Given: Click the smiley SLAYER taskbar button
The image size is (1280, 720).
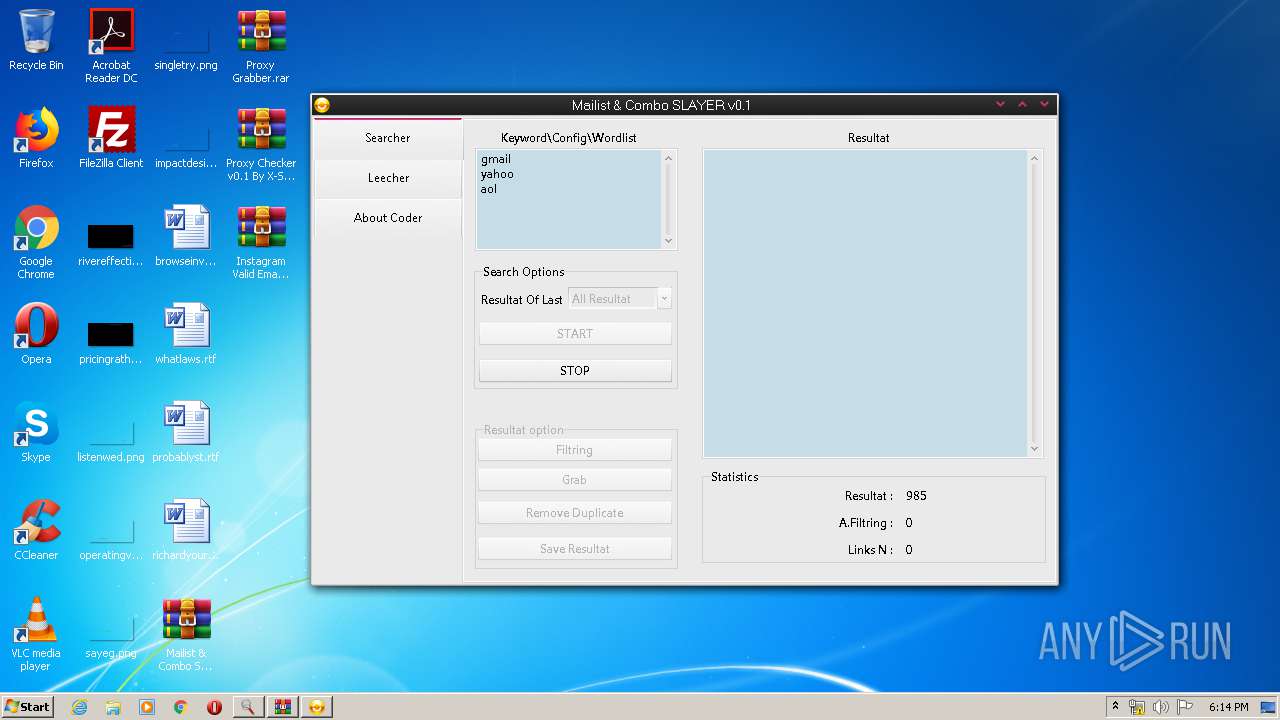Looking at the screenshot, I should tap(317, 707).
